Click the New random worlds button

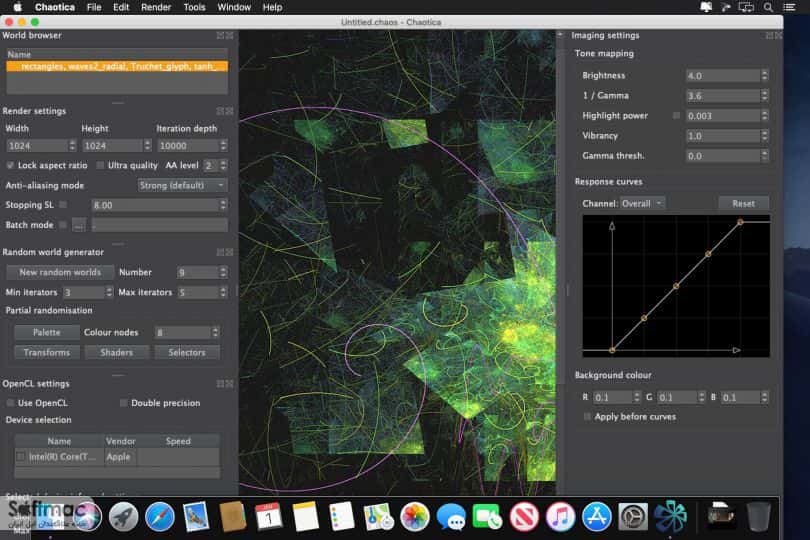click(x=60, y=272)
